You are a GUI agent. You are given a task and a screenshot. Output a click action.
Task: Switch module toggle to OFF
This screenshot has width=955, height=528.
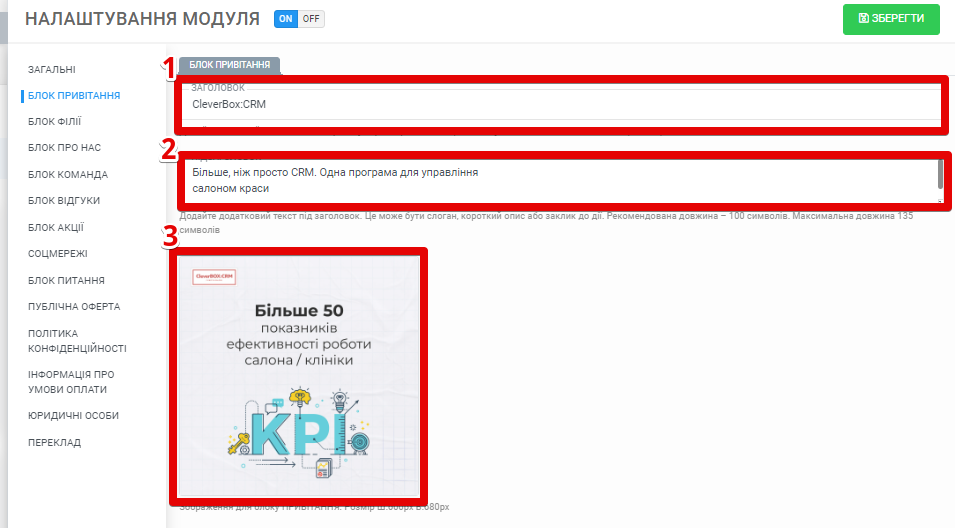click(x=311, y=19)
